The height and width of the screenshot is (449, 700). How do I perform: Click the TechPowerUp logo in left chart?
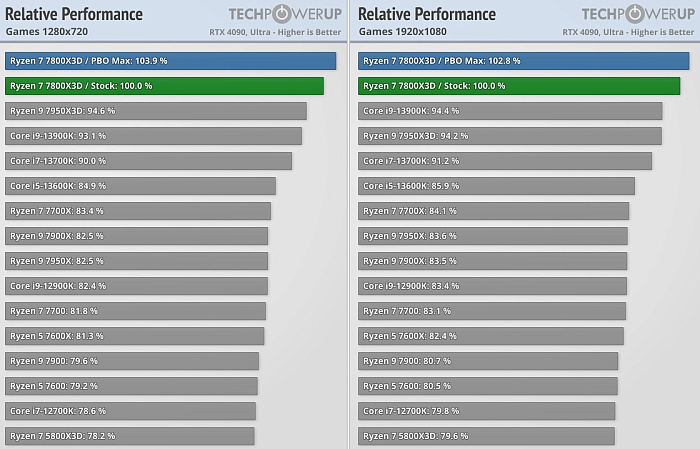[x=284, y=15]
